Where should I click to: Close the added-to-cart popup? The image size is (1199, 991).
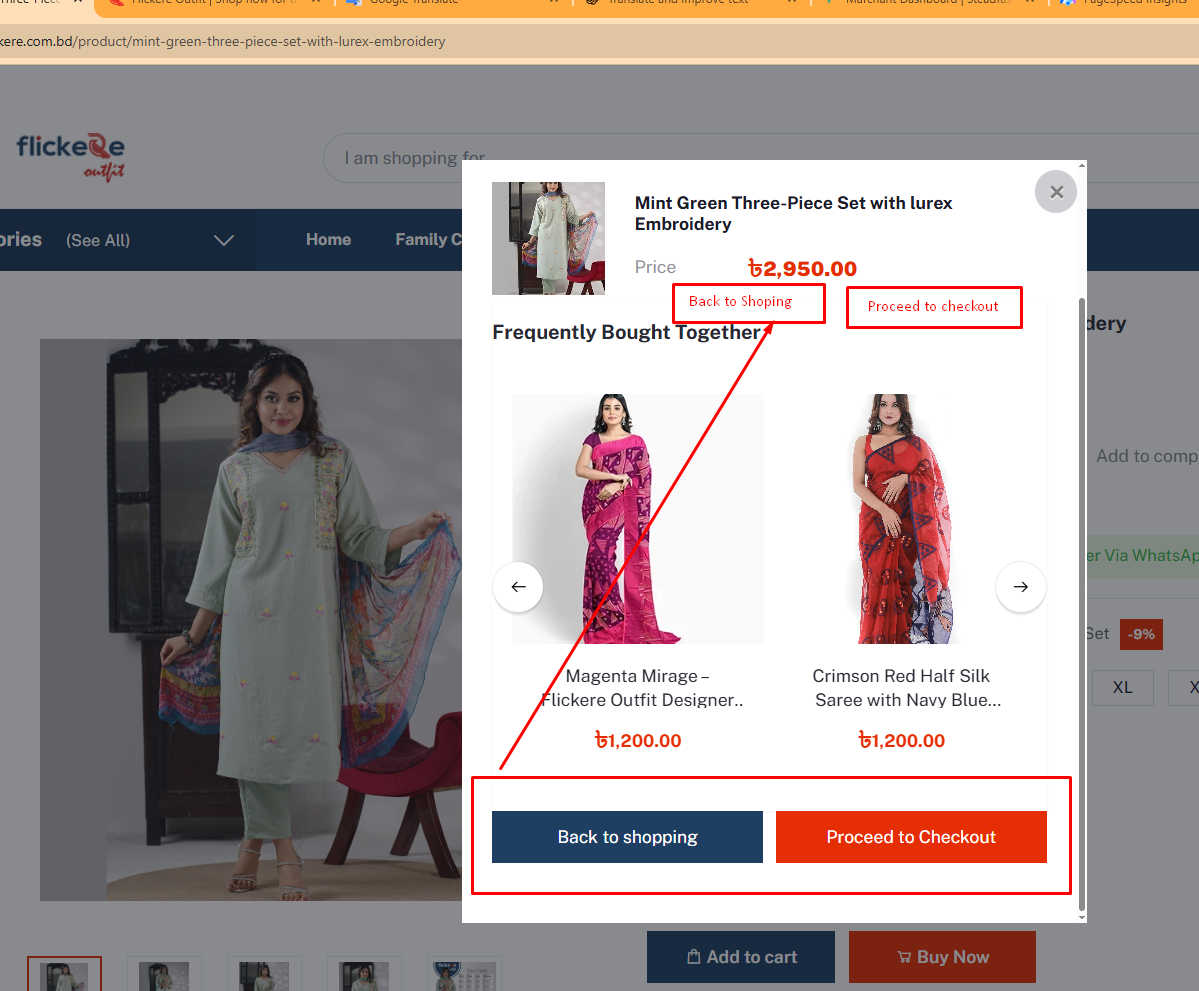tap(1055, 191)
